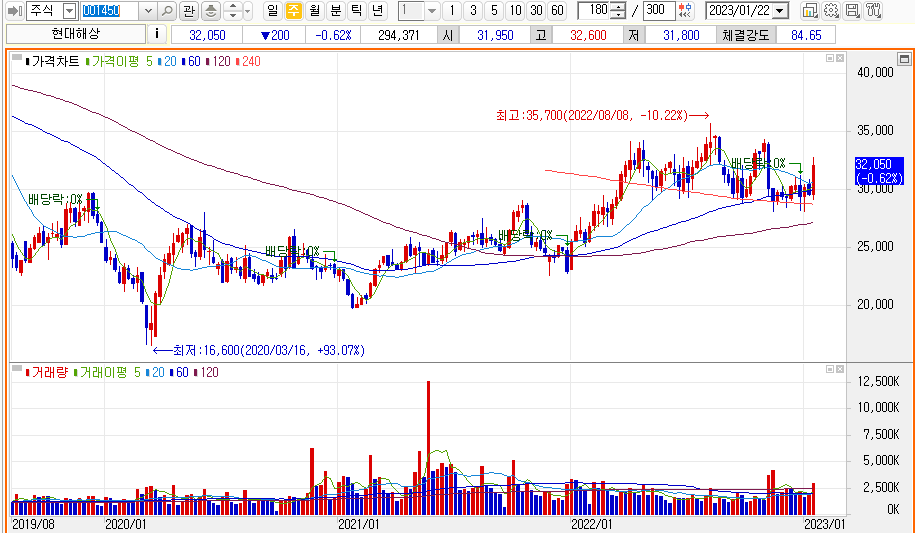Image resolution: width=915 pixels, height=533 pixels.
Task: Open the small dropdown beside navigation arrows
Action: click(x=247, y=11)
